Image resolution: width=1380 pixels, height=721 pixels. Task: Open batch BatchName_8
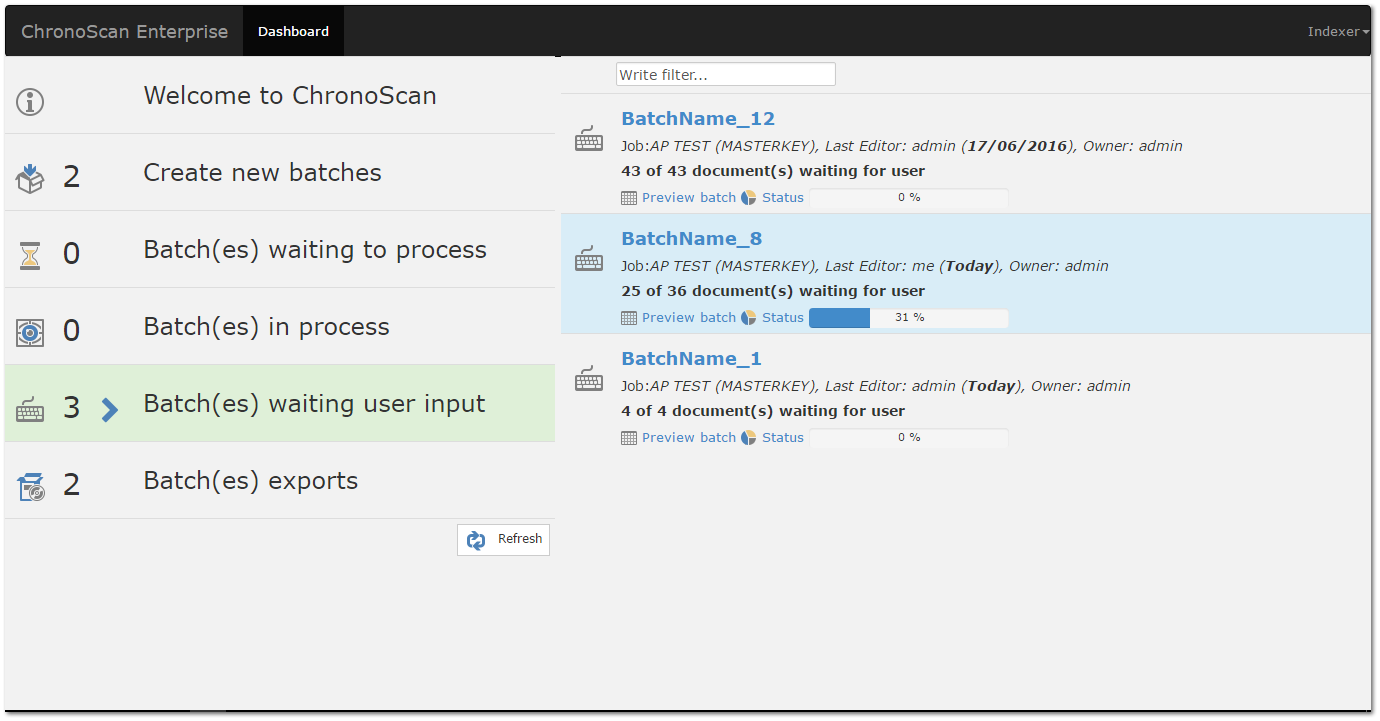click(692, 239)
